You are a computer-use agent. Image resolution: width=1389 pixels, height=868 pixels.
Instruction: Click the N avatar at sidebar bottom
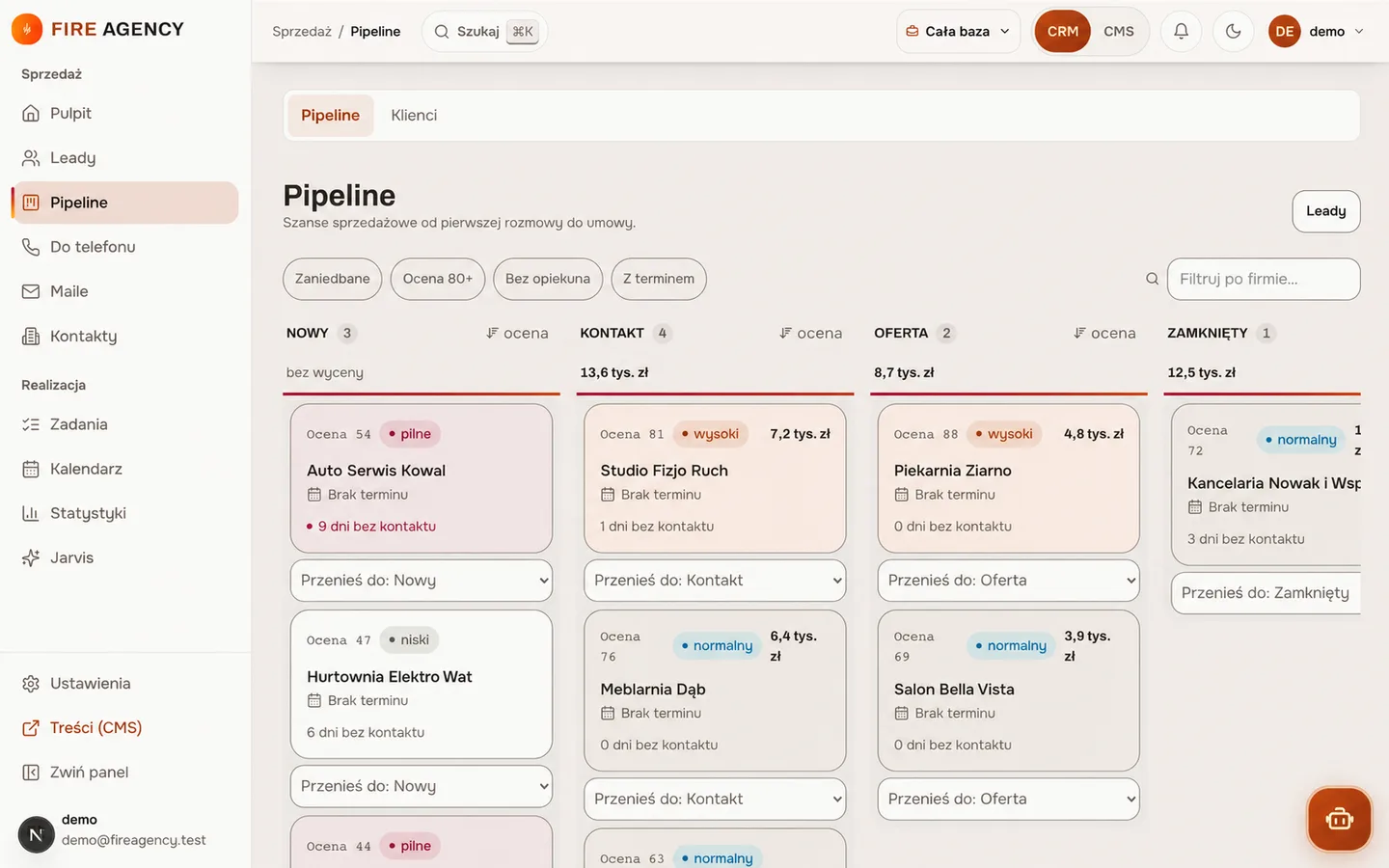[37, 834]
